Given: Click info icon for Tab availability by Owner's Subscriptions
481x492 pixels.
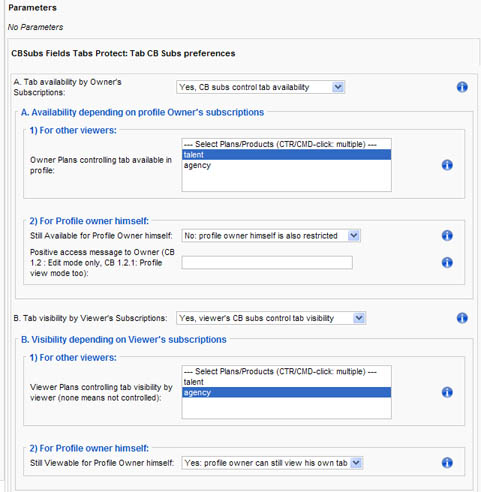Looking at the screenshot, I should [x=462, y=87].
